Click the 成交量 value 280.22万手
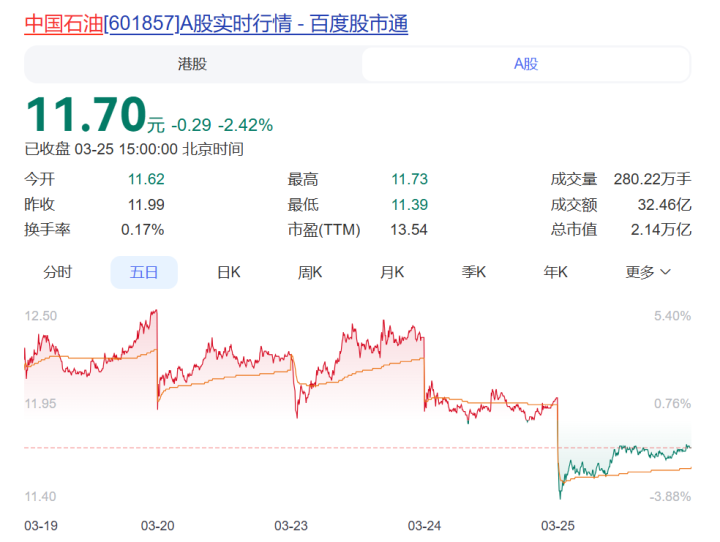 click(652, 179)
